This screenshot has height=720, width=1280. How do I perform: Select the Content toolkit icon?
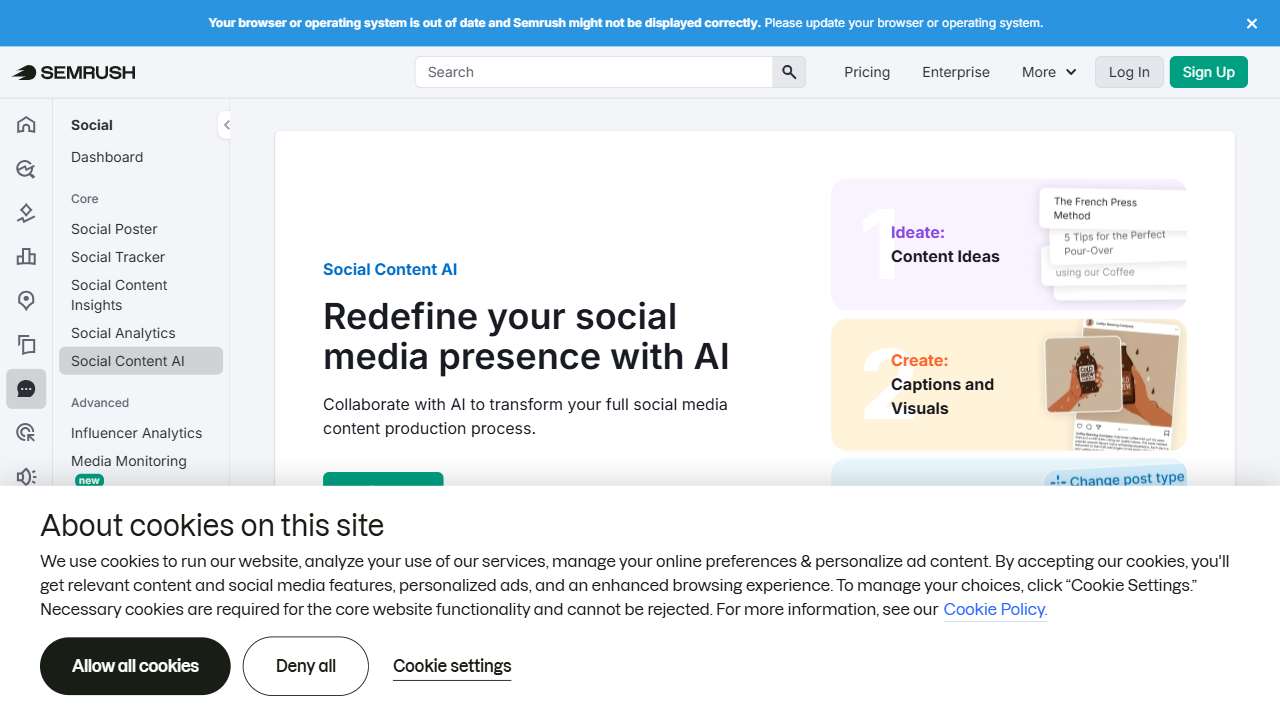[25, 345]
